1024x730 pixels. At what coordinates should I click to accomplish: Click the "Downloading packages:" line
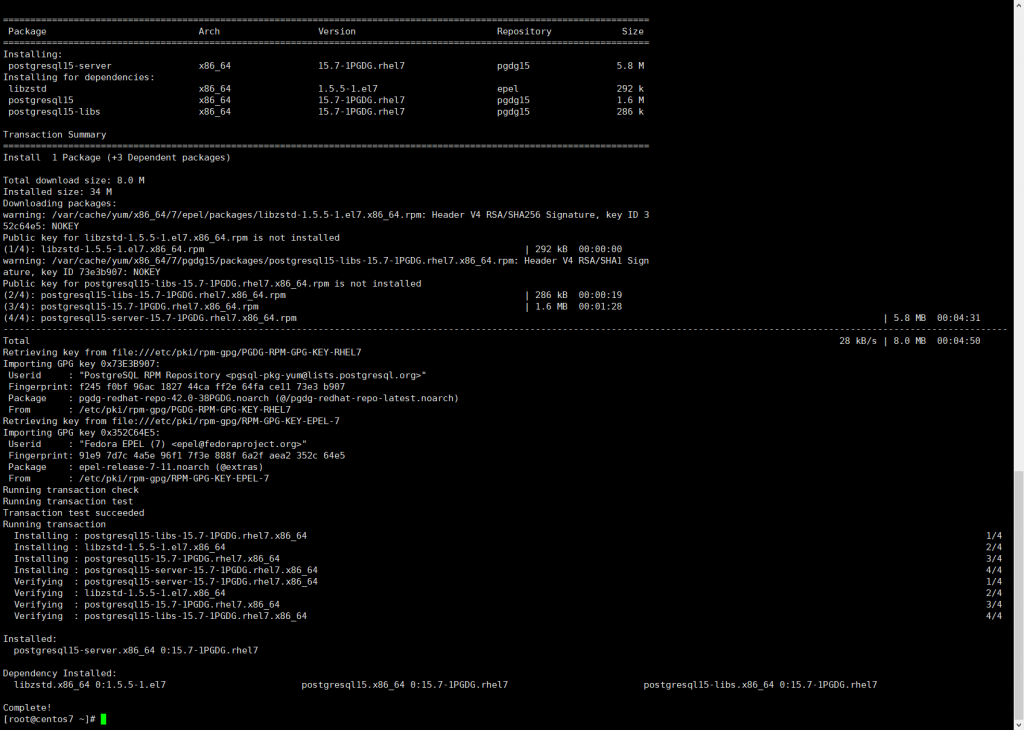point(59,204)
